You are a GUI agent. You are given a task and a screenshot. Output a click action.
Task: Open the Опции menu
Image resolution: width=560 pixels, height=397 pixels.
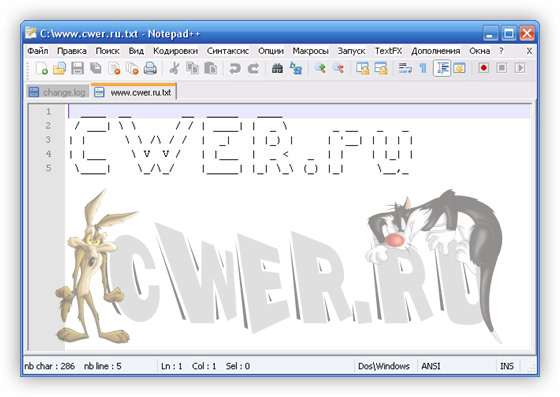(x=271, y=51)
